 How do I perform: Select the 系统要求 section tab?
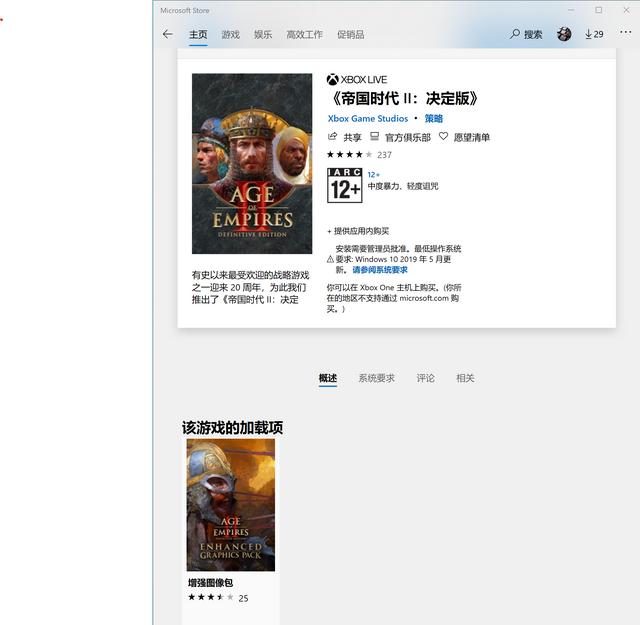tap(376, 378)
